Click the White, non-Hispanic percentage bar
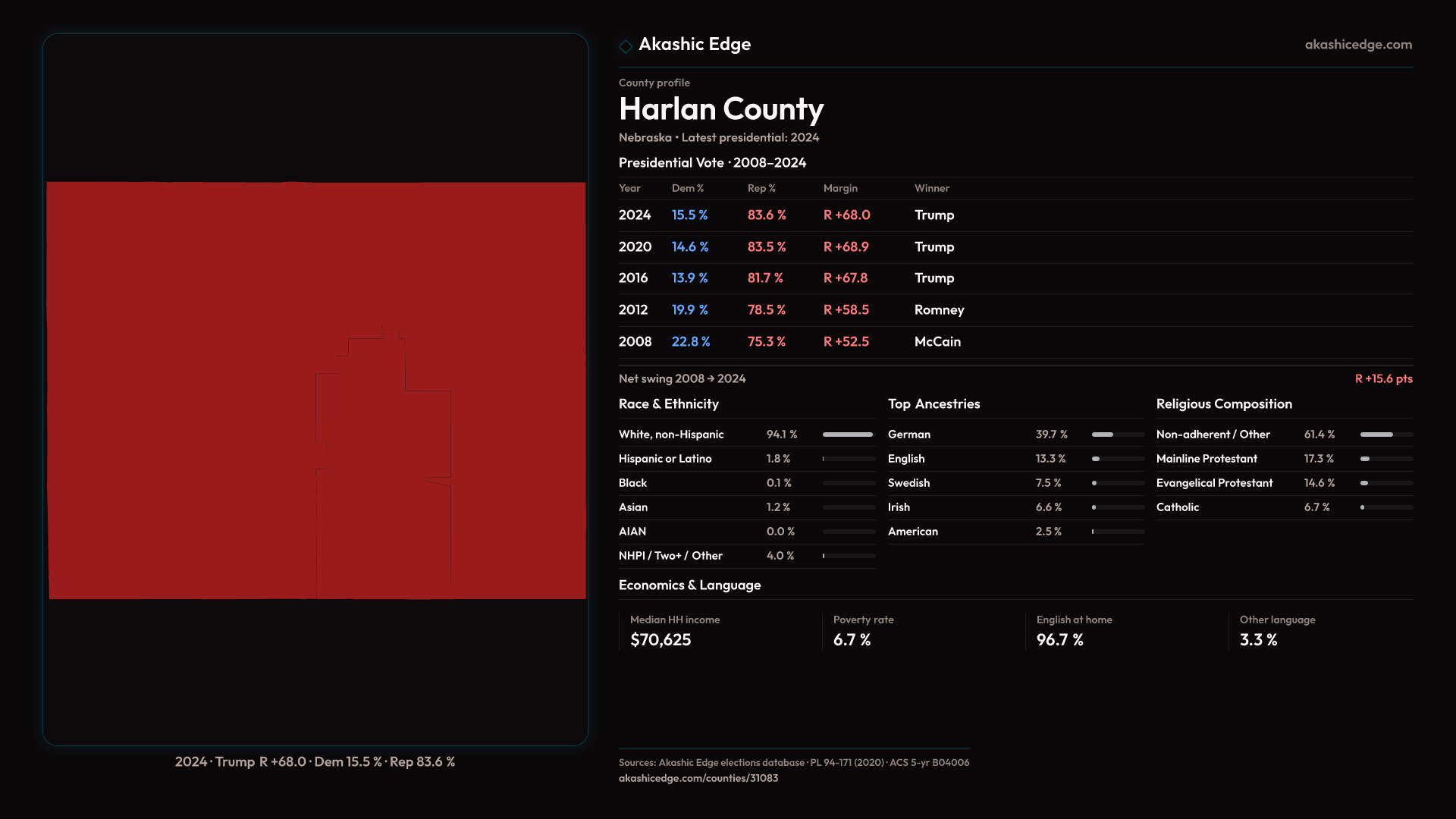The image size is (1456, 819). pyautogui.click(x=848, y=435)
